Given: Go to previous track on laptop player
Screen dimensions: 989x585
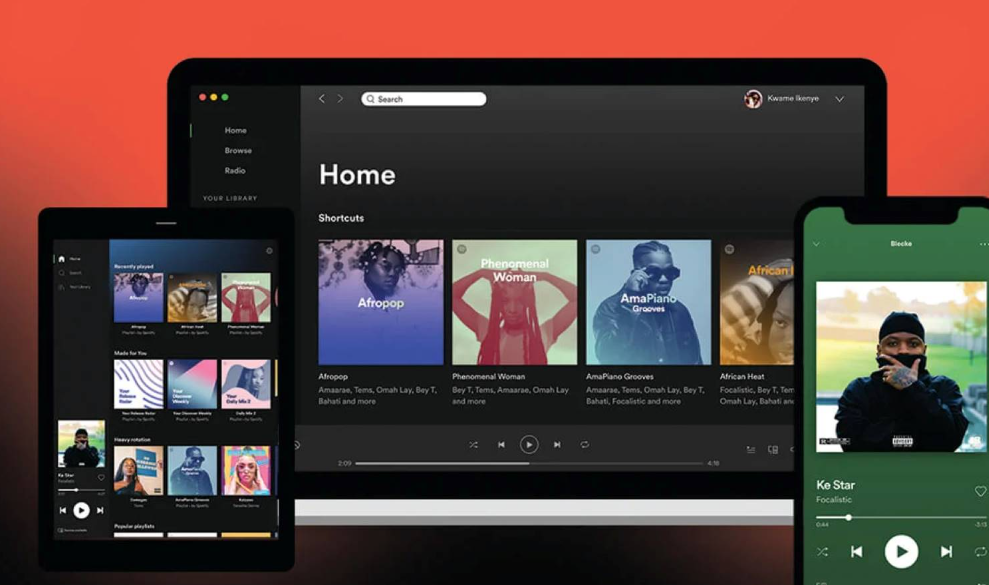Looking at the screenshot, I should tap(501, 445).
